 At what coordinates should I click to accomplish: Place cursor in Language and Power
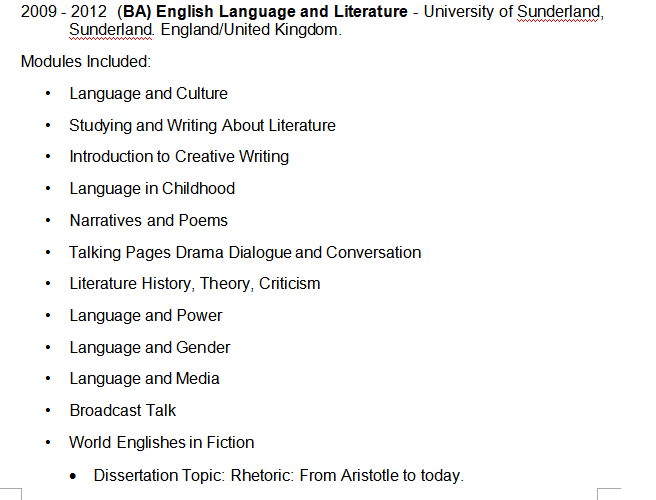point(145,316)
